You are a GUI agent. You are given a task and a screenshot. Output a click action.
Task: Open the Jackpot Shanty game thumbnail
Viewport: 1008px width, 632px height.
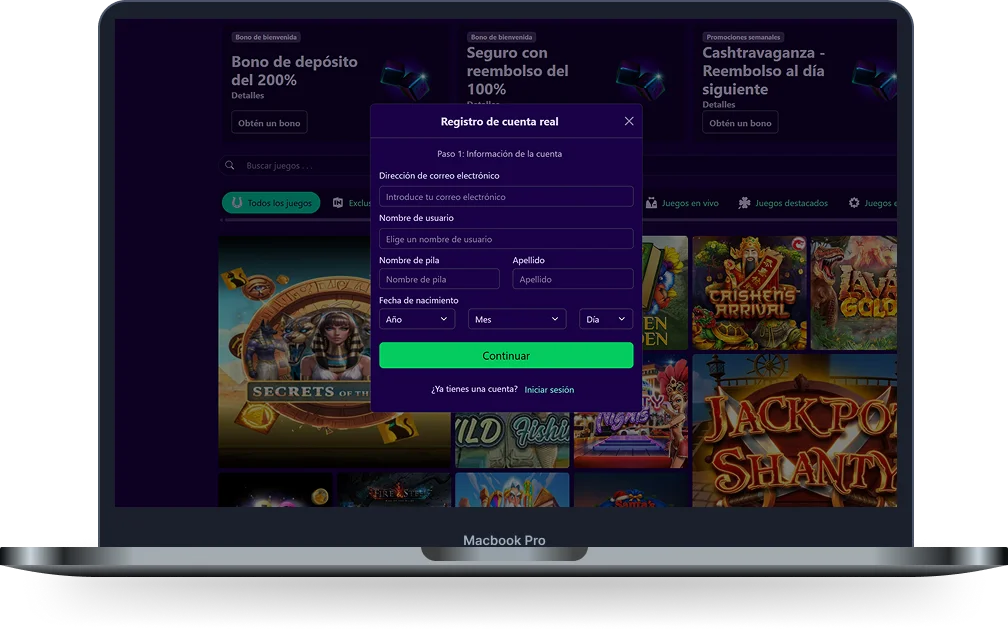click(795, 430)
